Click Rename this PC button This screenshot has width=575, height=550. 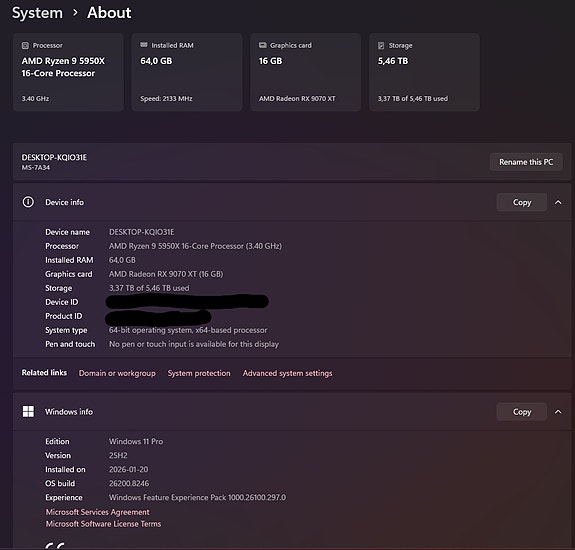coord(526,162)
